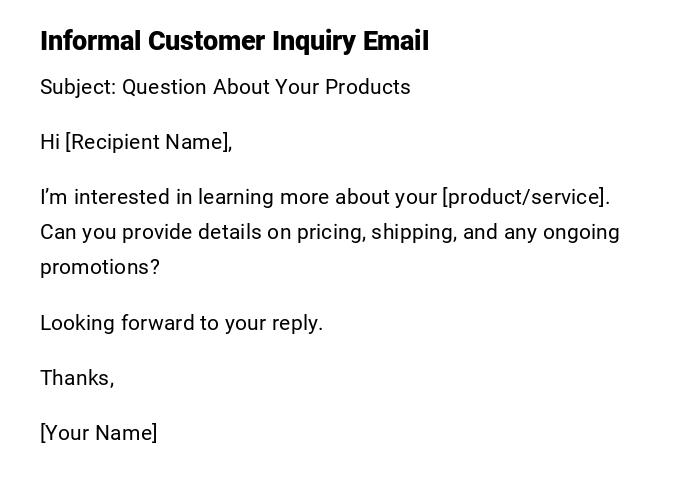Click the word "Informal" in the heading
Image resolution: width=700 pixels, height=495 pixels.
(91, 41)
